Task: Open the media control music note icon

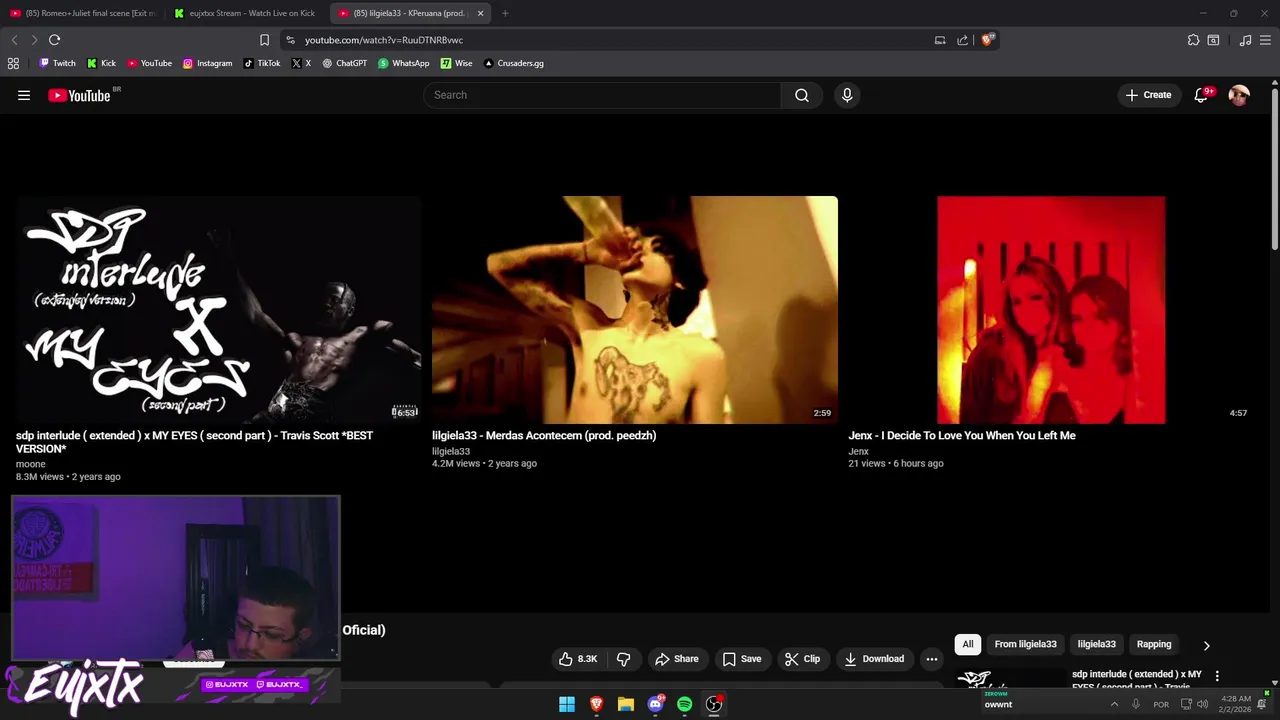Action: click(1245, 40)
